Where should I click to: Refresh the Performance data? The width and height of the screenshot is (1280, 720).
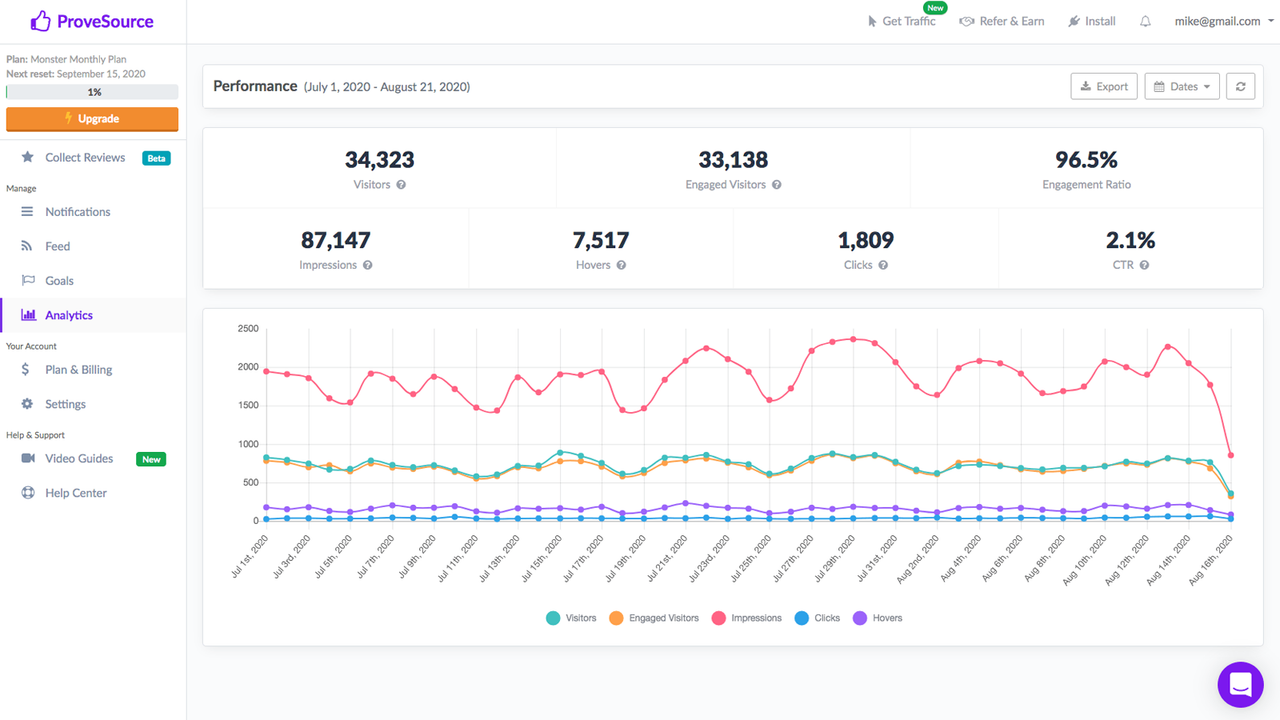coord(1240,86)
